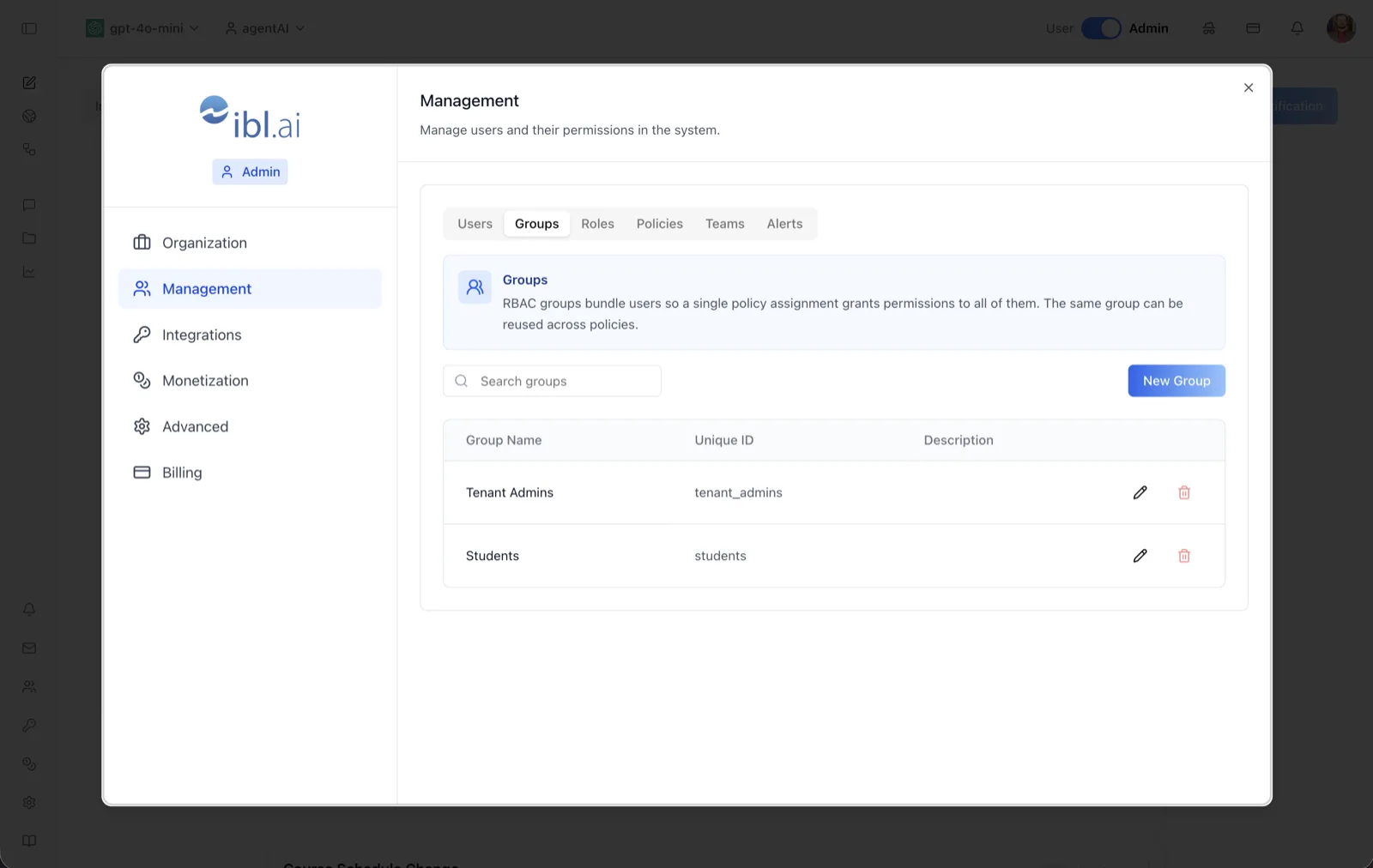Click the credit card icon in the top bar

pyautogui.click(x=1253, y=28)
